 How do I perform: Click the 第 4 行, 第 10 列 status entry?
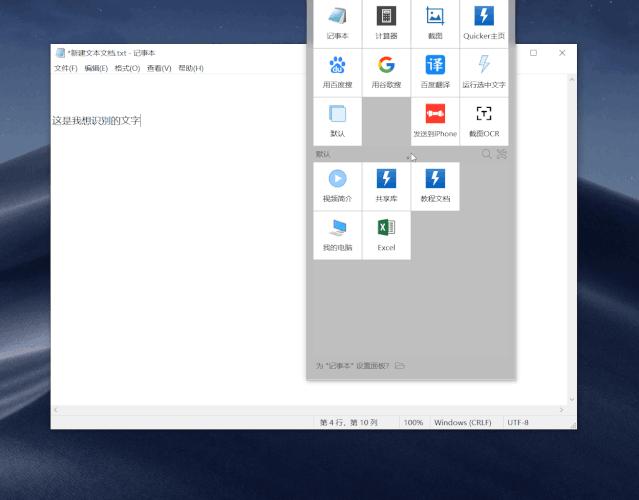(x=349, y=423)
